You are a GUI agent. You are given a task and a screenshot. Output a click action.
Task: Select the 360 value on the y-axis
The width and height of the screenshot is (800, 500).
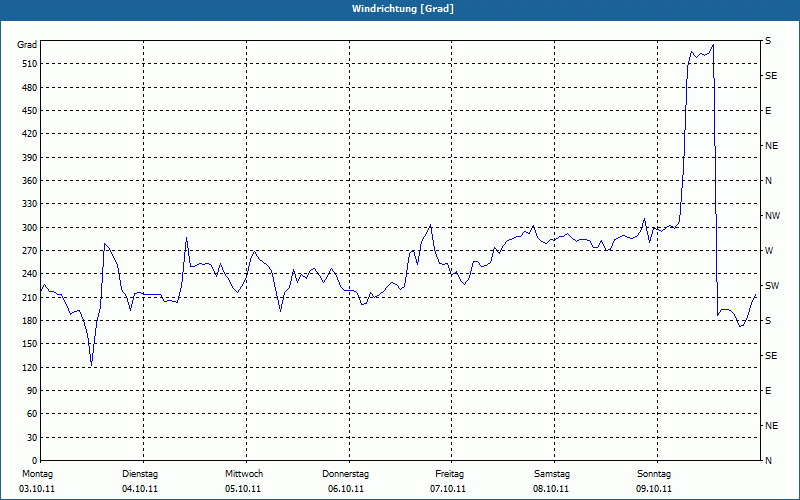29,181
